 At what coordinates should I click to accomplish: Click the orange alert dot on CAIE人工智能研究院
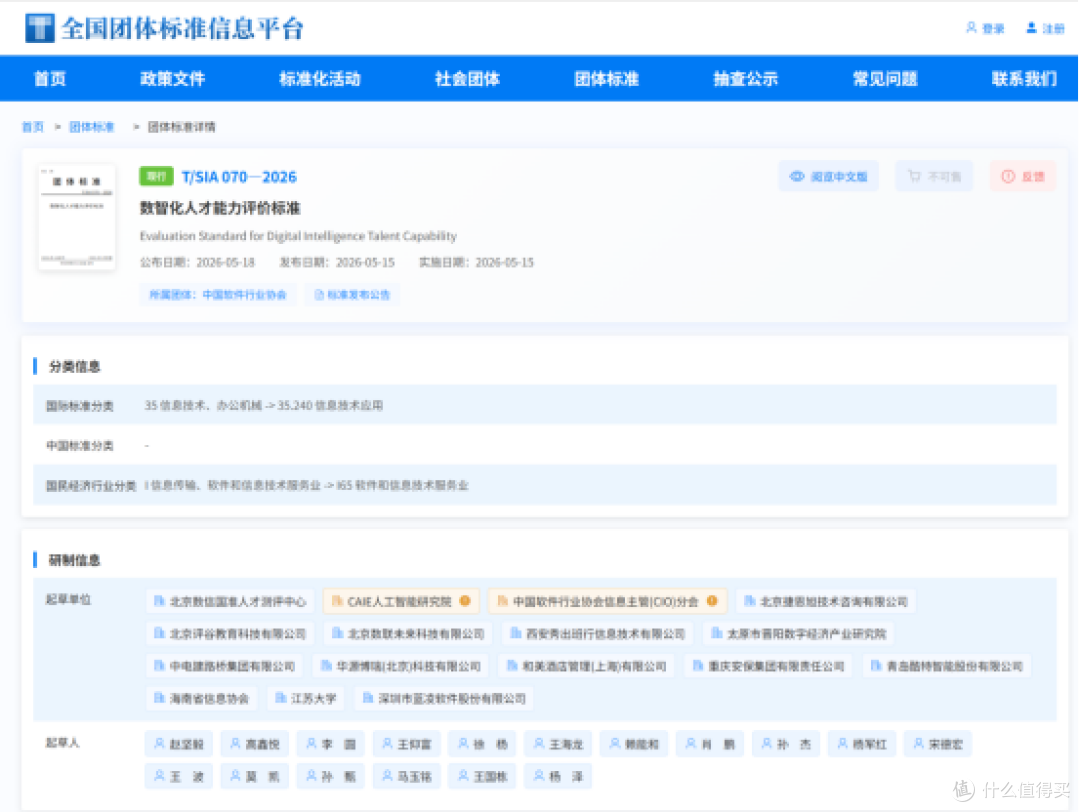pos(465,601)
